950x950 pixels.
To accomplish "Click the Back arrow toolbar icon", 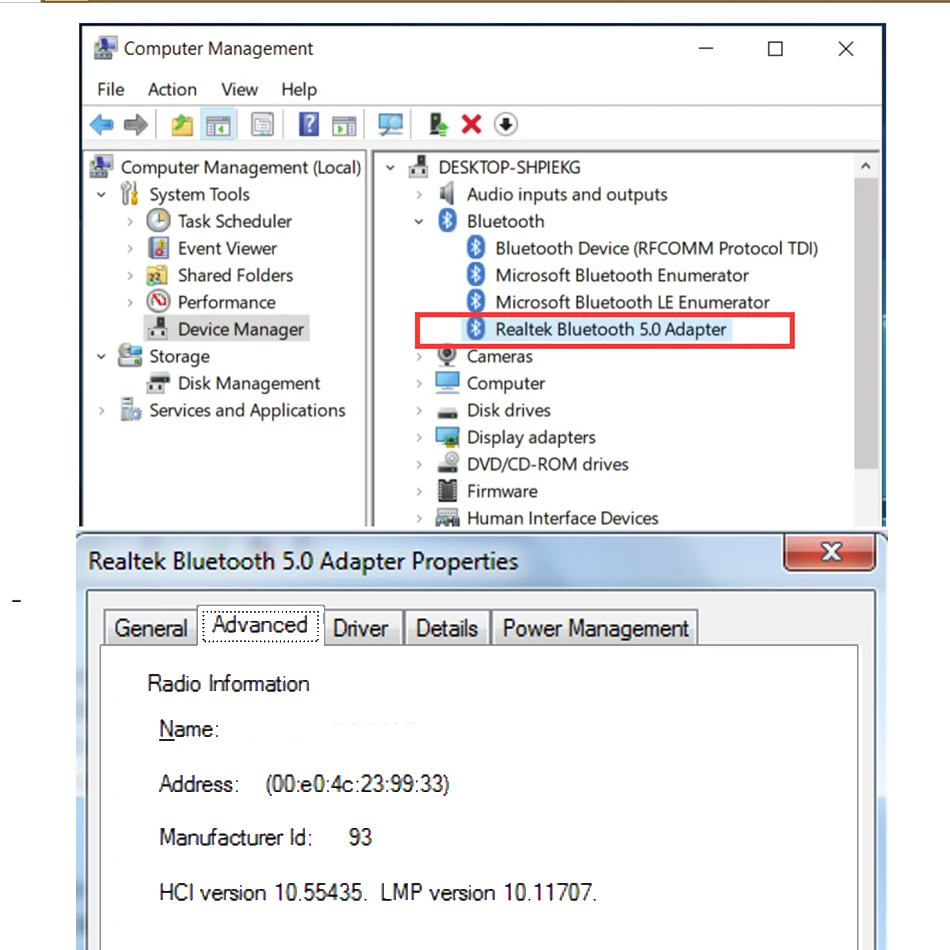I will pyautogui.click(x=102, y=125).
